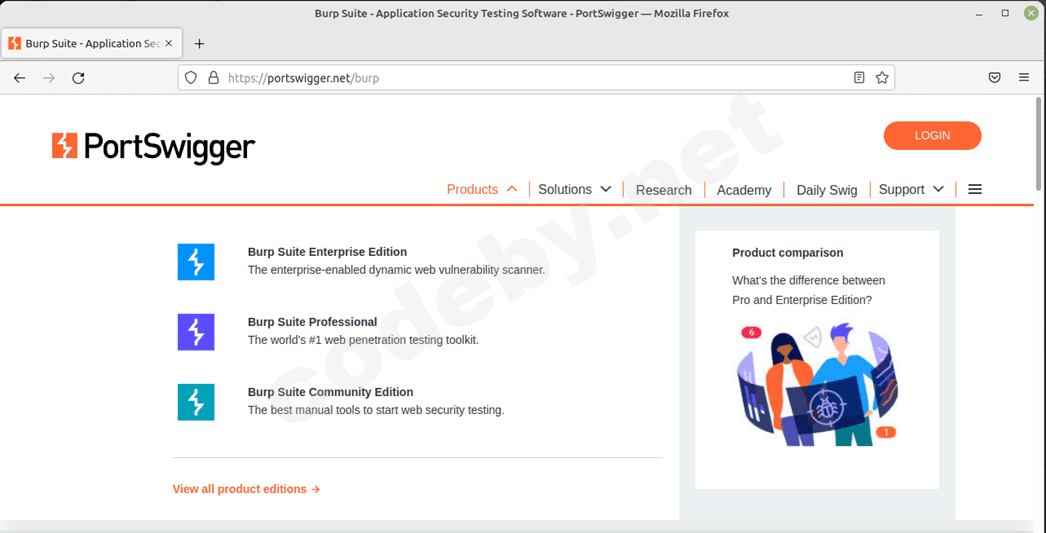Toggle reader view icon in address bar
The image size is (1046, 533).
pos(859,78)
